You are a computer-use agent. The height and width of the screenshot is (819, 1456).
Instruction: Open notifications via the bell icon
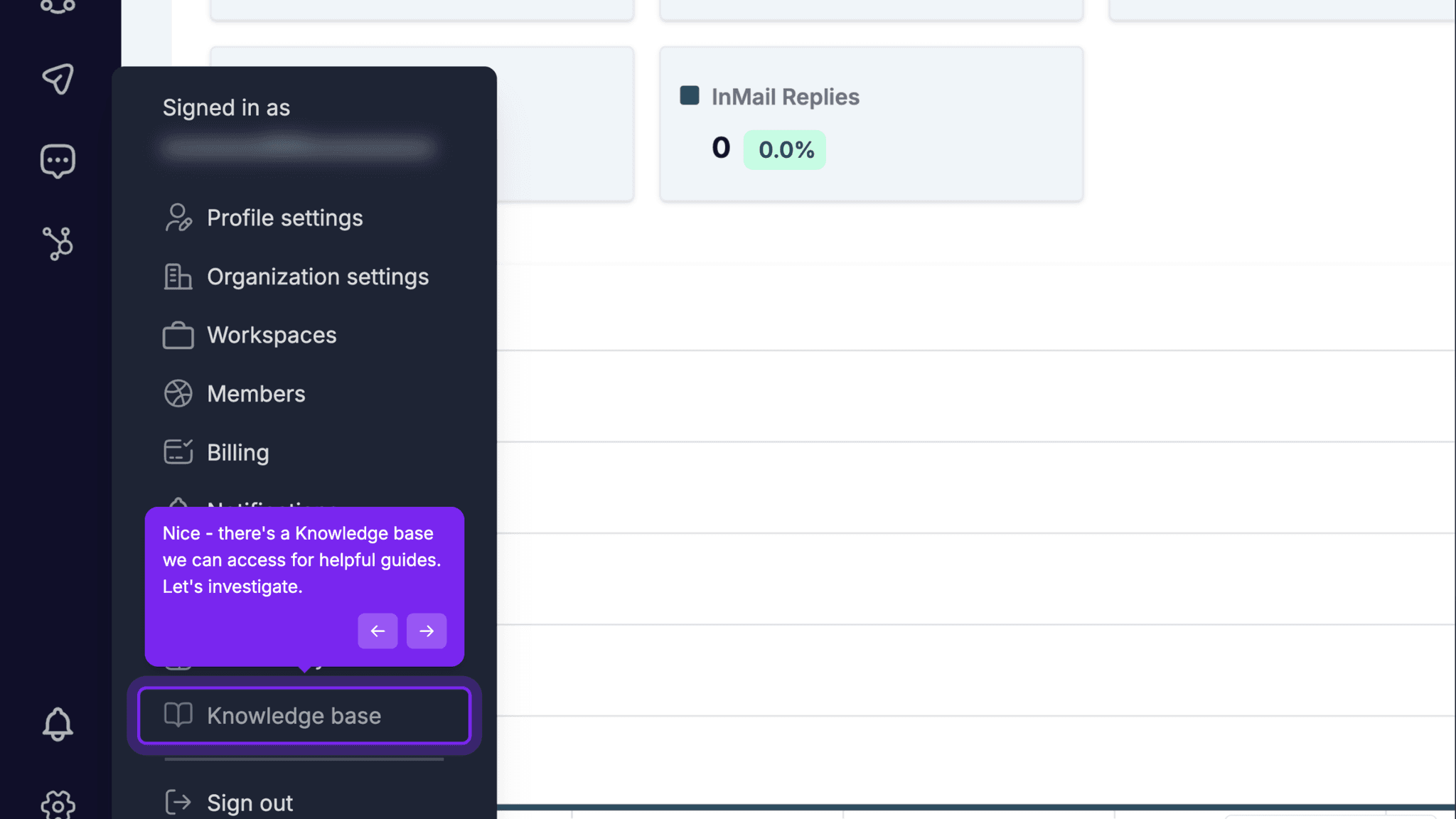58,724
